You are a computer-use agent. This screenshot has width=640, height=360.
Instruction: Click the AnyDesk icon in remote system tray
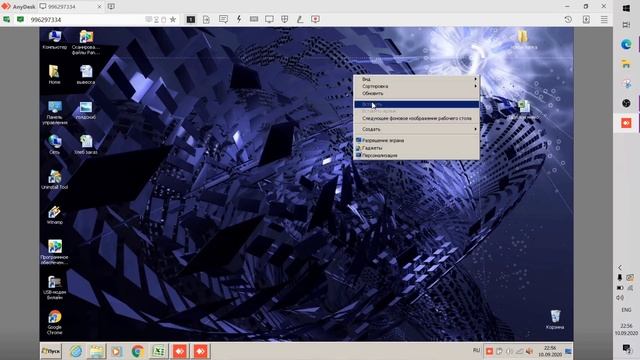click(x=489, y=351)
